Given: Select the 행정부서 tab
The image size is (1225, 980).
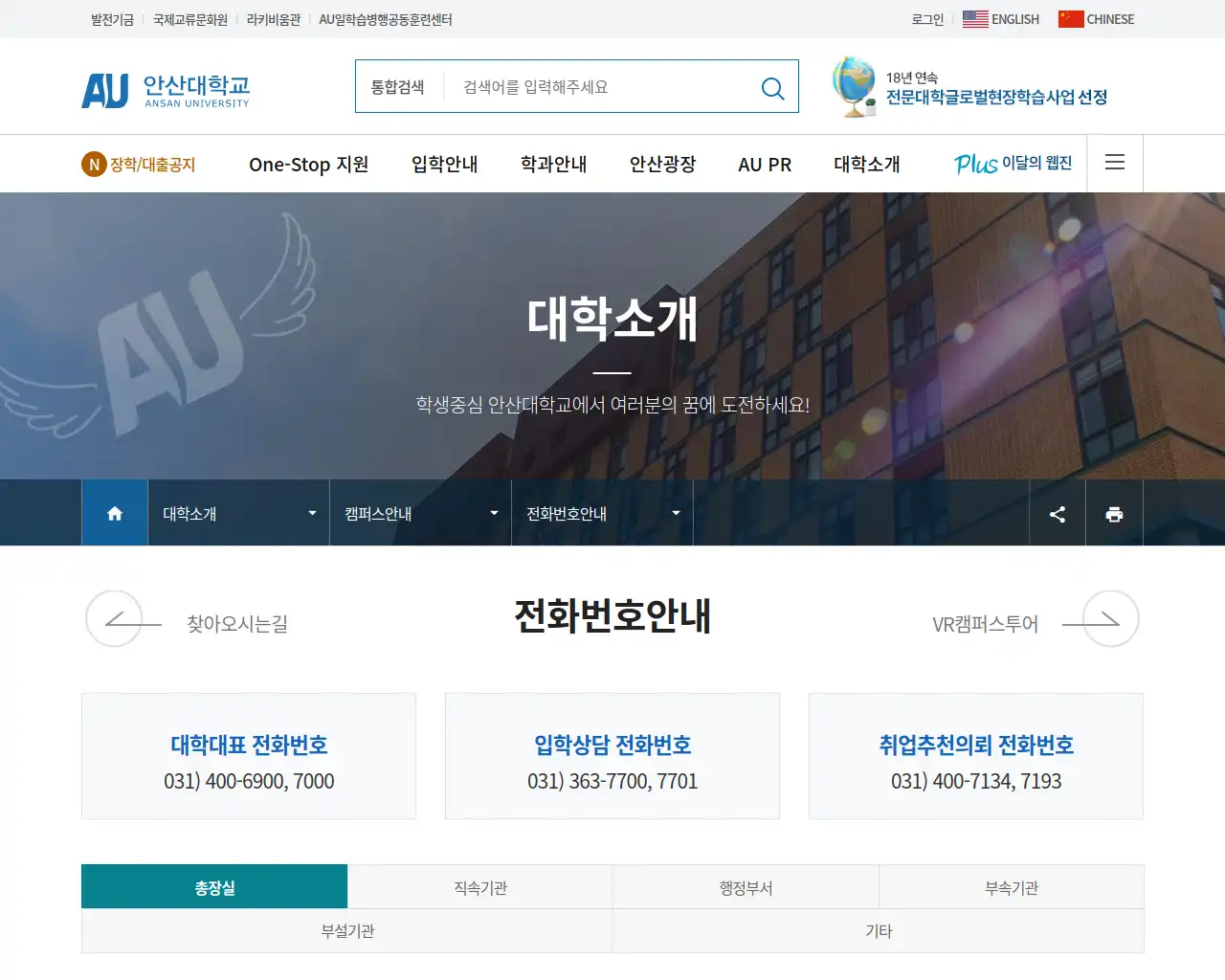Looking at the screenshot, I should click(746, 886).
